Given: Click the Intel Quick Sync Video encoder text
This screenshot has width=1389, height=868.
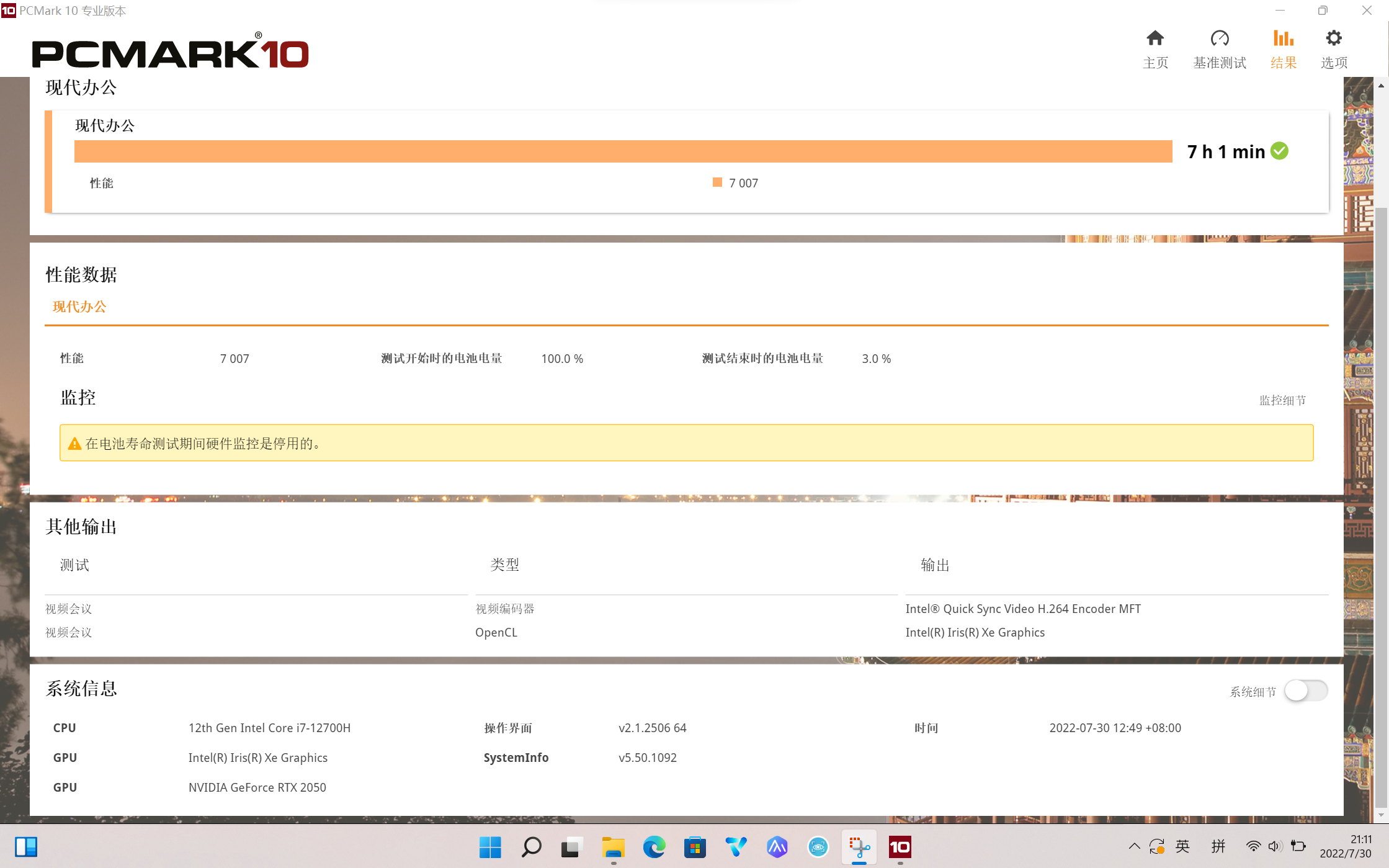Looking at the screenshot, I should tap(1023, 609).
